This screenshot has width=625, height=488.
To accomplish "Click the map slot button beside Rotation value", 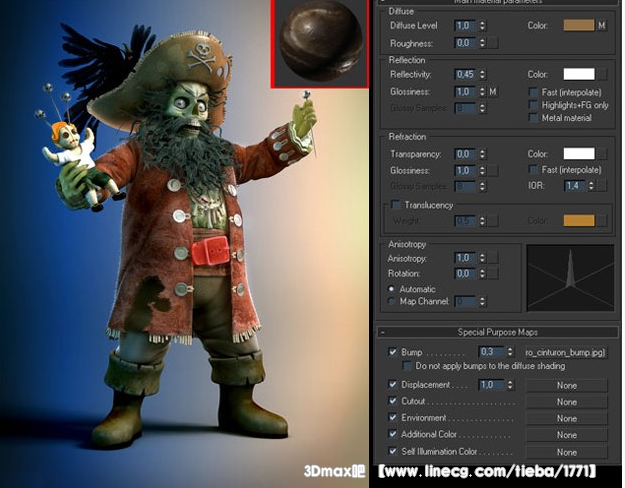I will 493,274.
